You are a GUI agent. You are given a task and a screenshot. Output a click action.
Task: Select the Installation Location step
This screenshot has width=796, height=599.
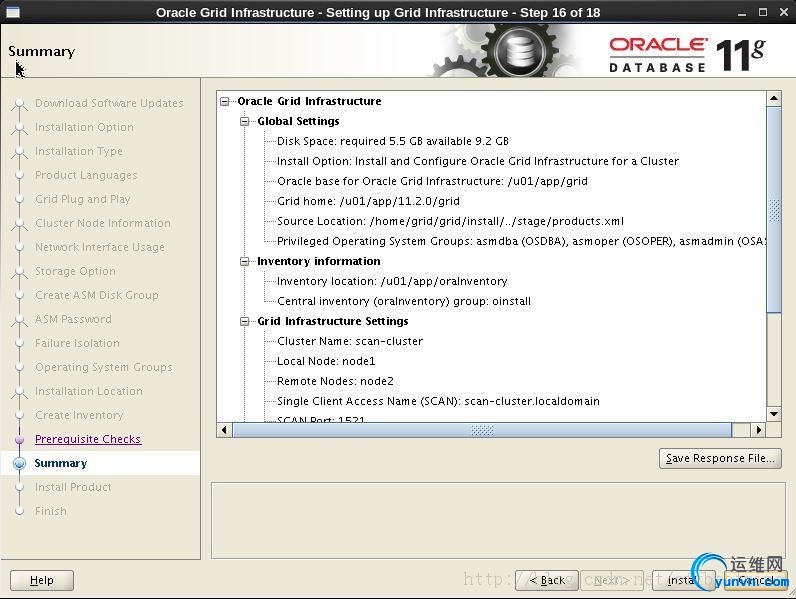(x=89, y=391)
